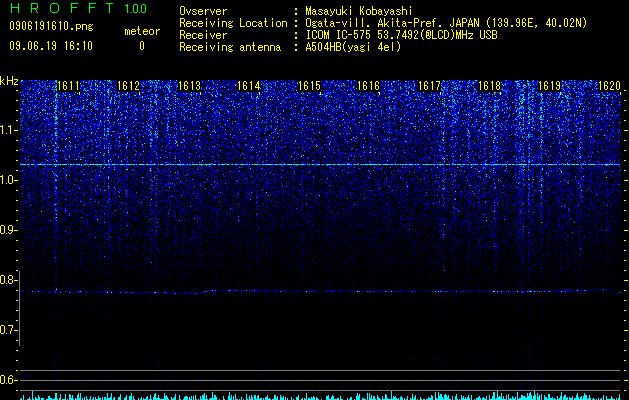Select the 1617 time label
The image size is (629, 400).
429,86
